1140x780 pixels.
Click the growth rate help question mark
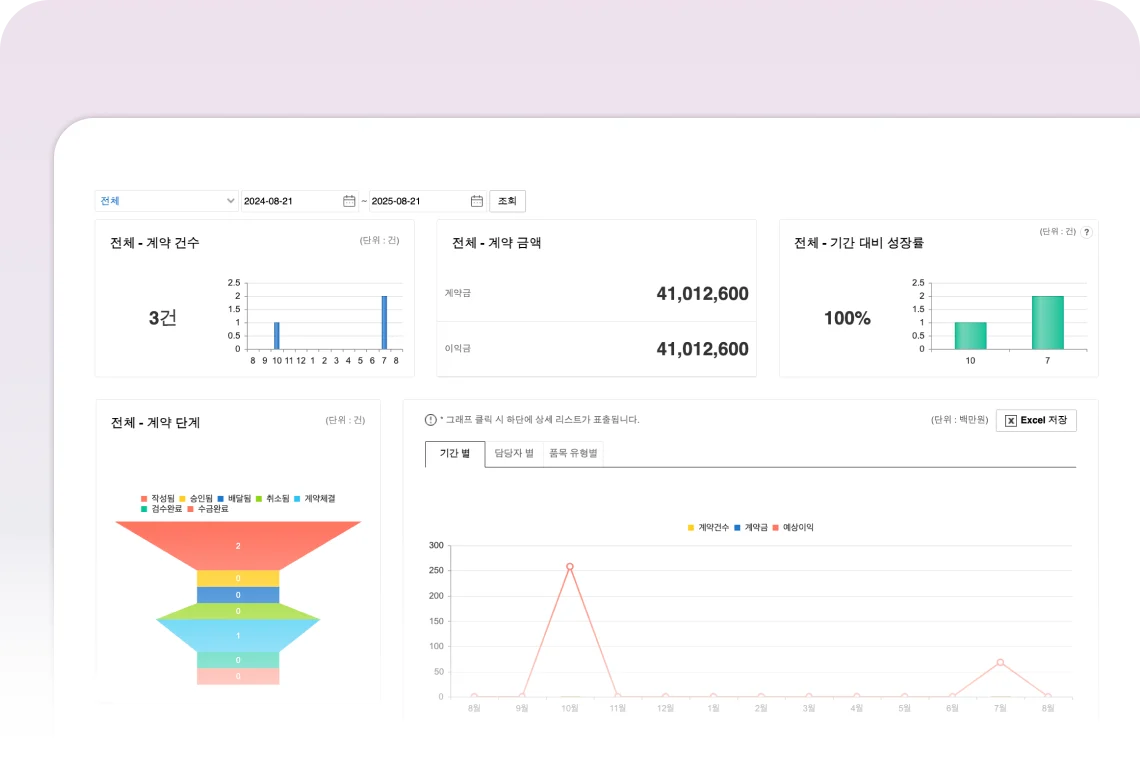(1087, 232)
